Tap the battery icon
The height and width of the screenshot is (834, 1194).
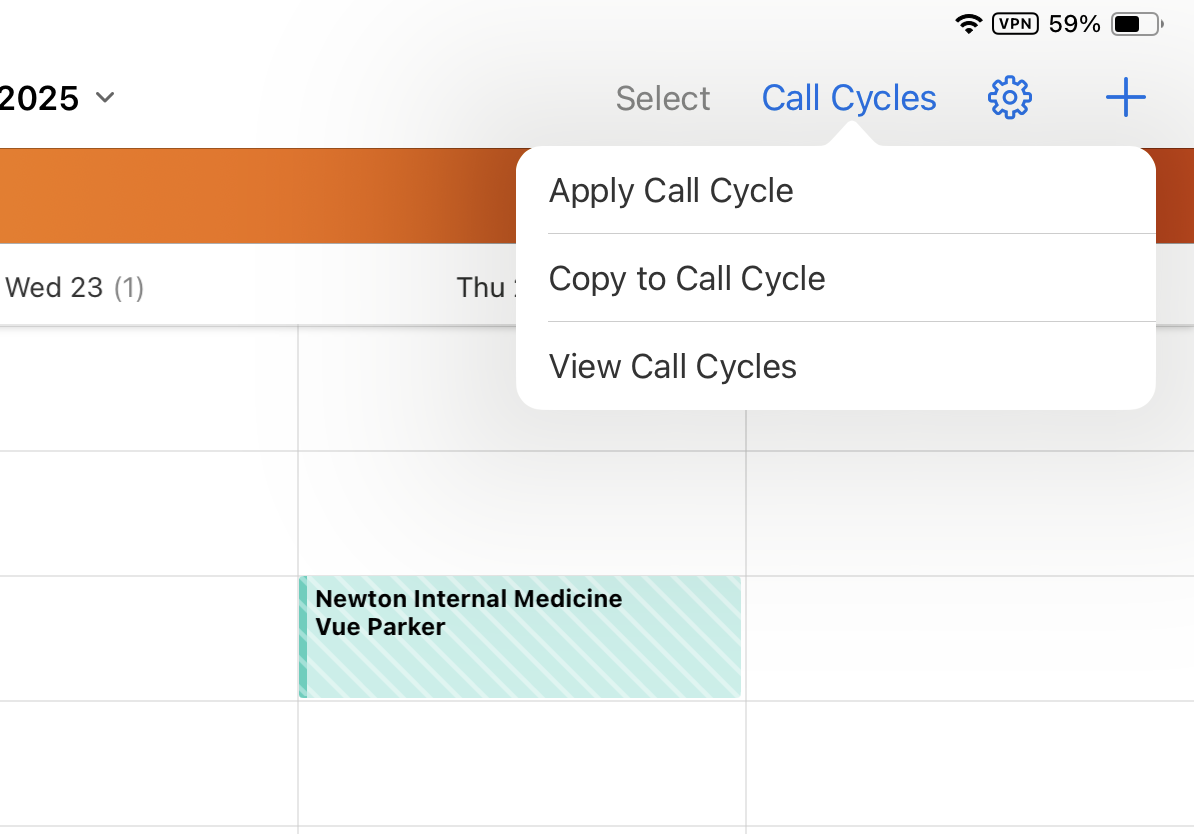pos(1136,24)
